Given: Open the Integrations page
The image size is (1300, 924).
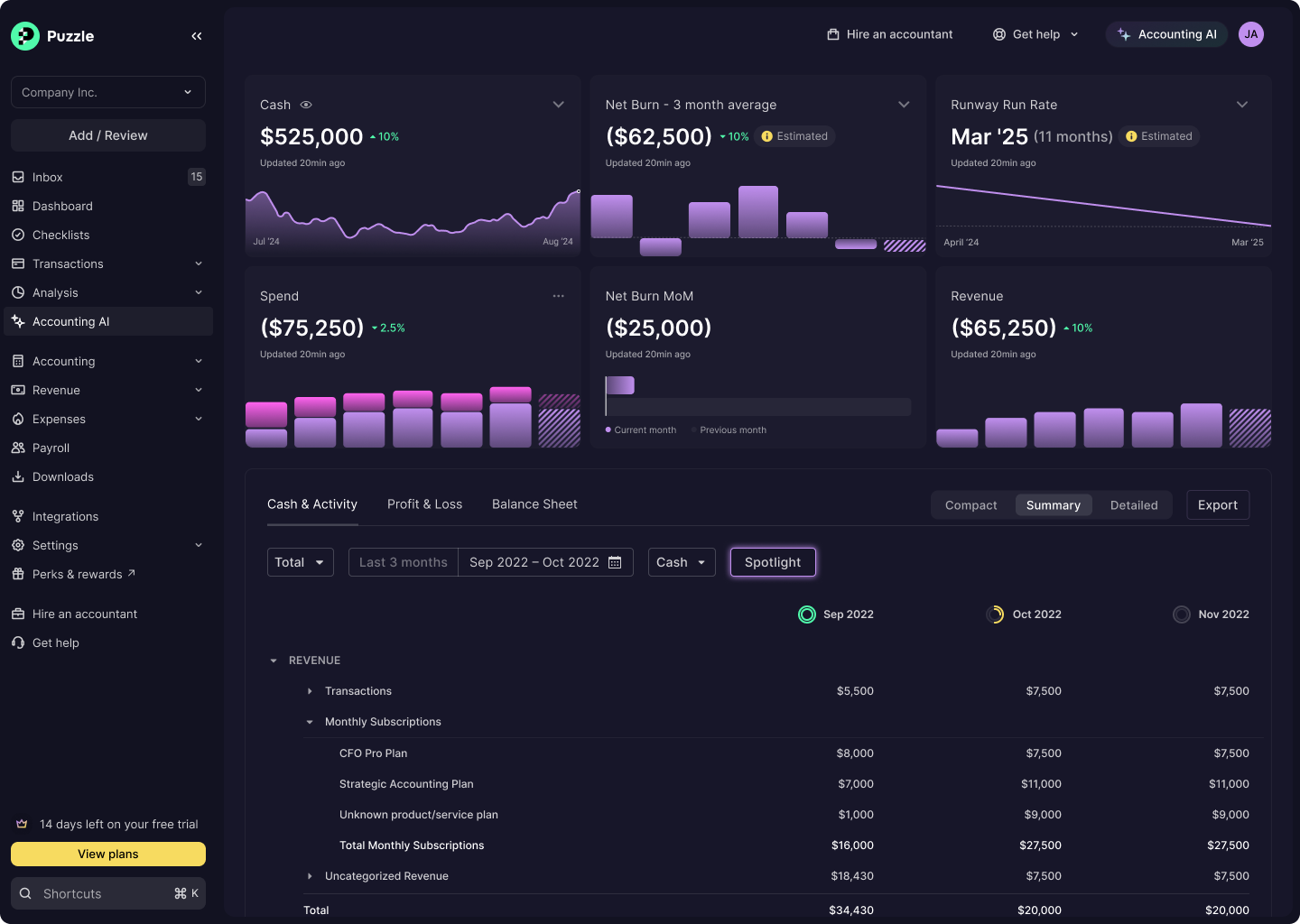Looking at the screenshot, I should tap(64, 516).
